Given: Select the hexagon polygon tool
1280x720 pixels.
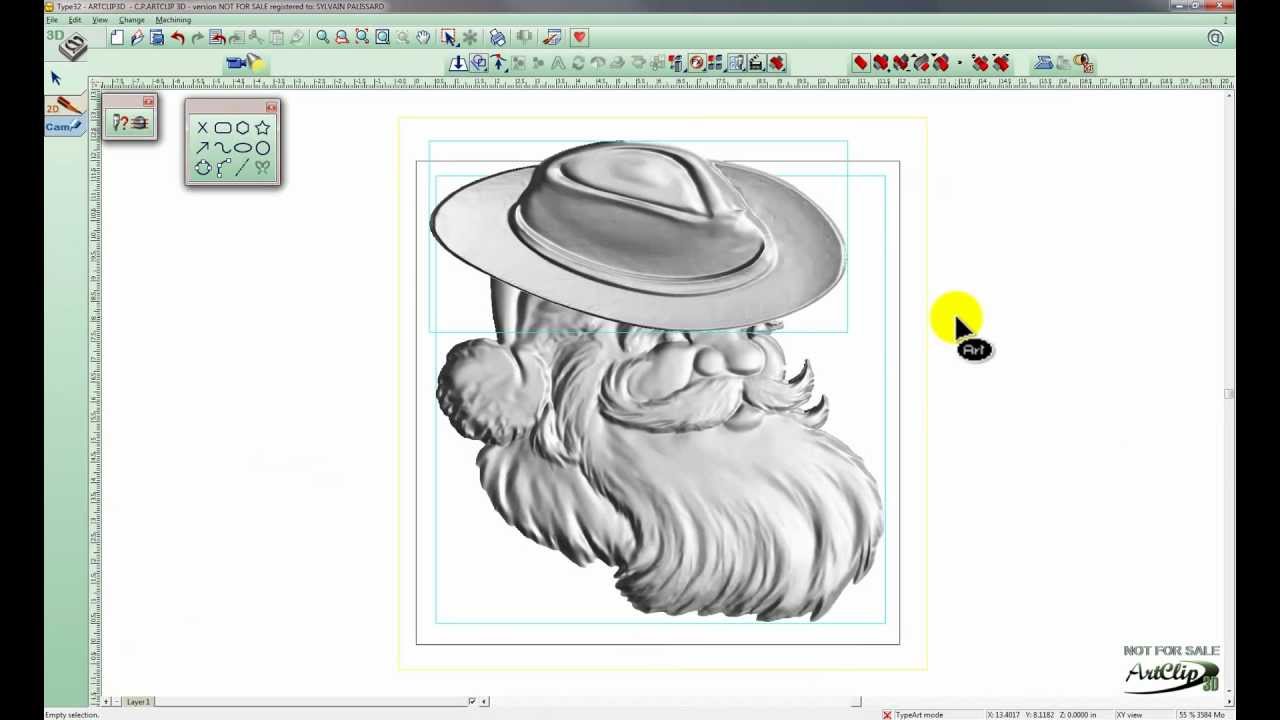Looking at the screenshot, I should (x=242, y=128).
